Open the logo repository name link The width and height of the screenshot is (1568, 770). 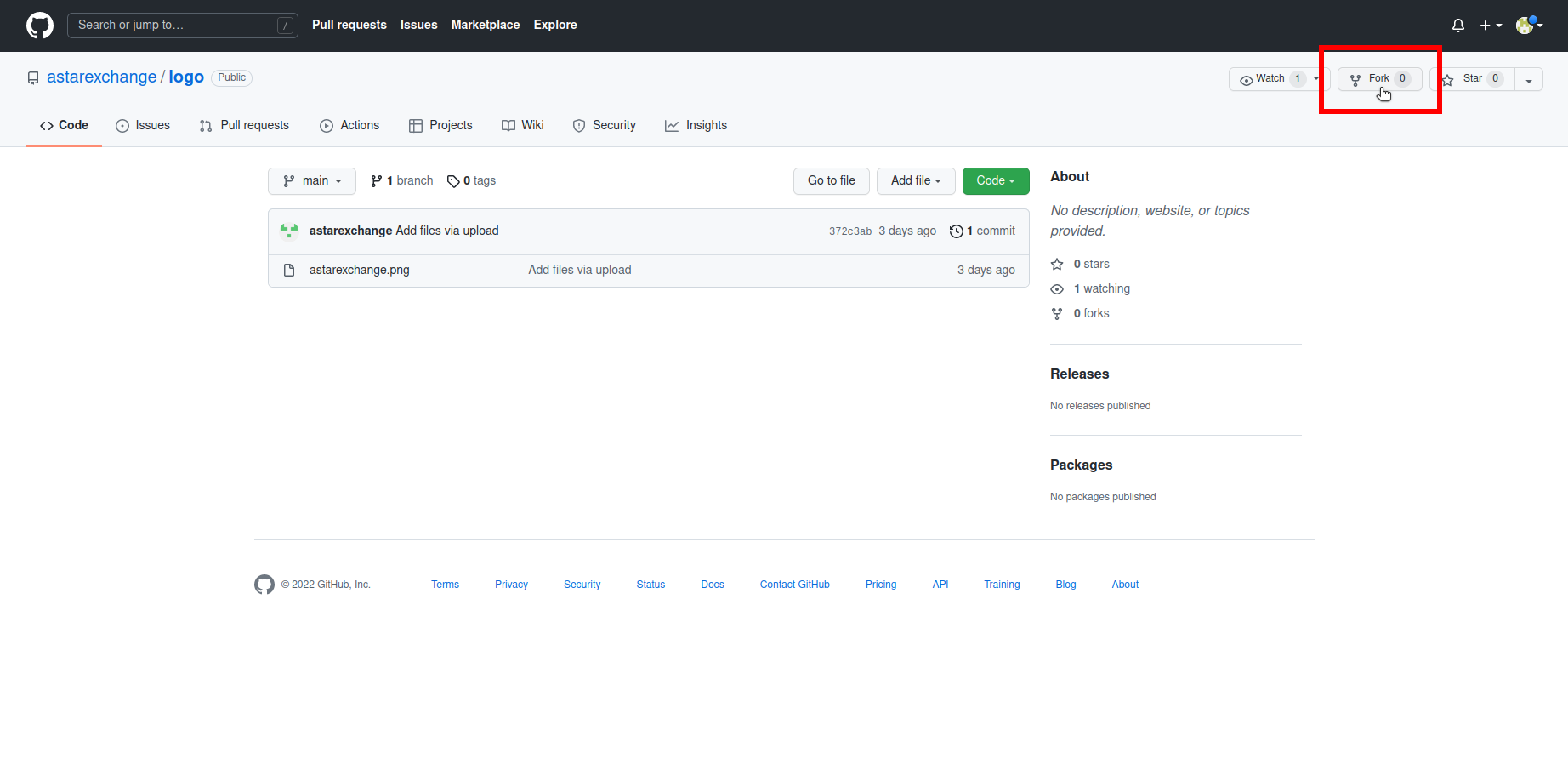point(186,77)
